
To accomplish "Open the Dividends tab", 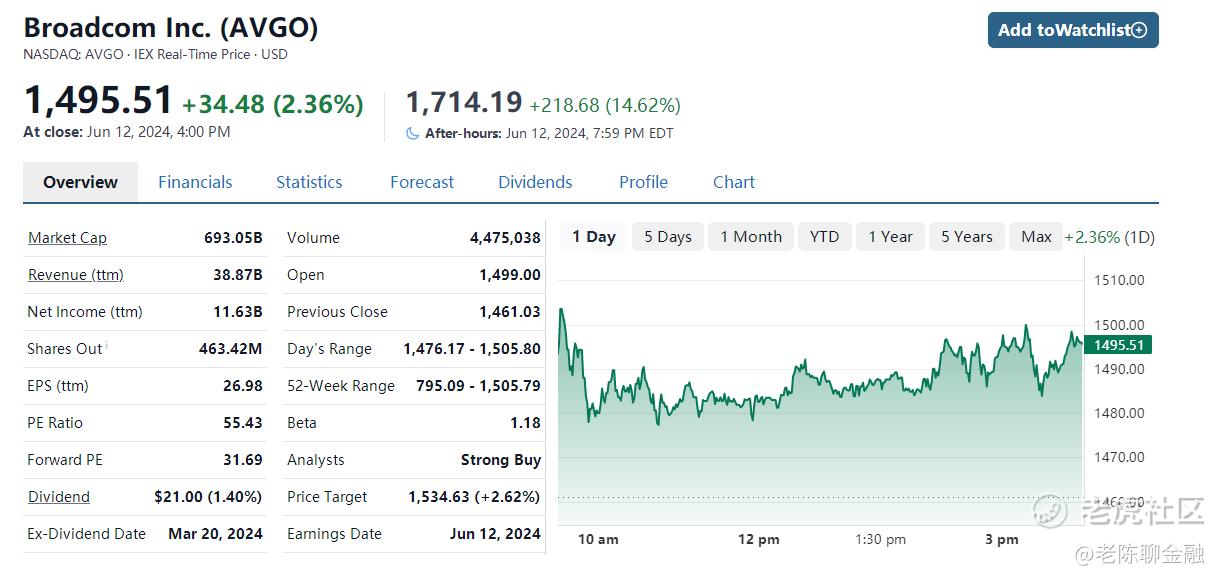I will point(535,182).
